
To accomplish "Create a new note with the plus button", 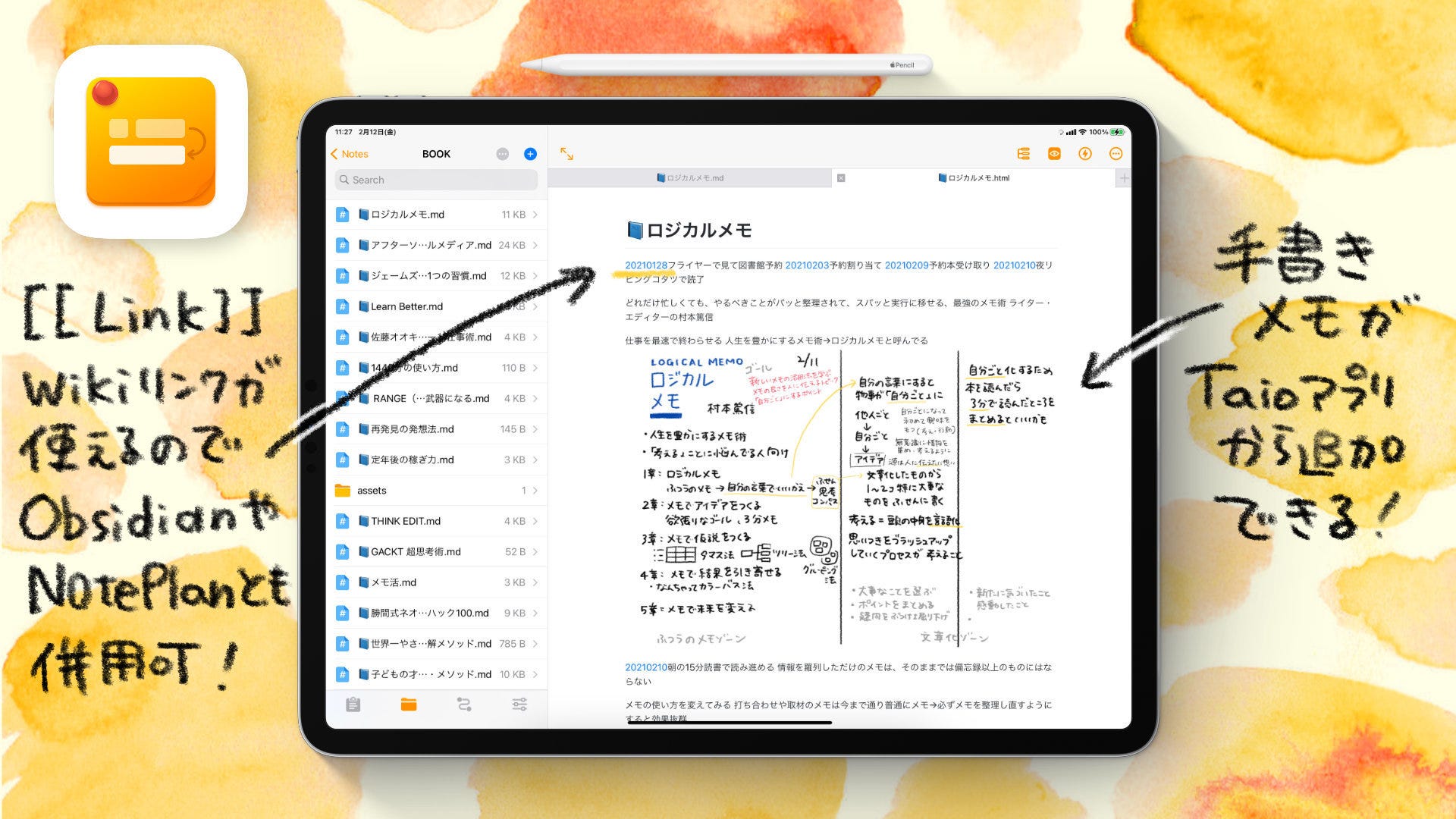I will (x=529, y=153).
